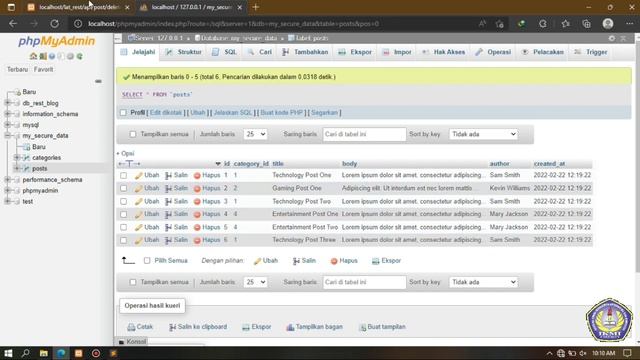Image resolution: width=640 pixels, height=360 pixels.
Task: Click bulk Hapus under Dengan pilihan
Action: point(344,260)
